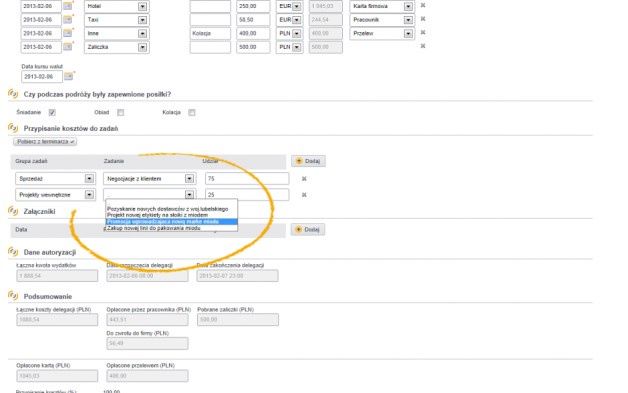Edit the 500.00 amount field
The image size is (628, 393).
[x=253, y=47]
